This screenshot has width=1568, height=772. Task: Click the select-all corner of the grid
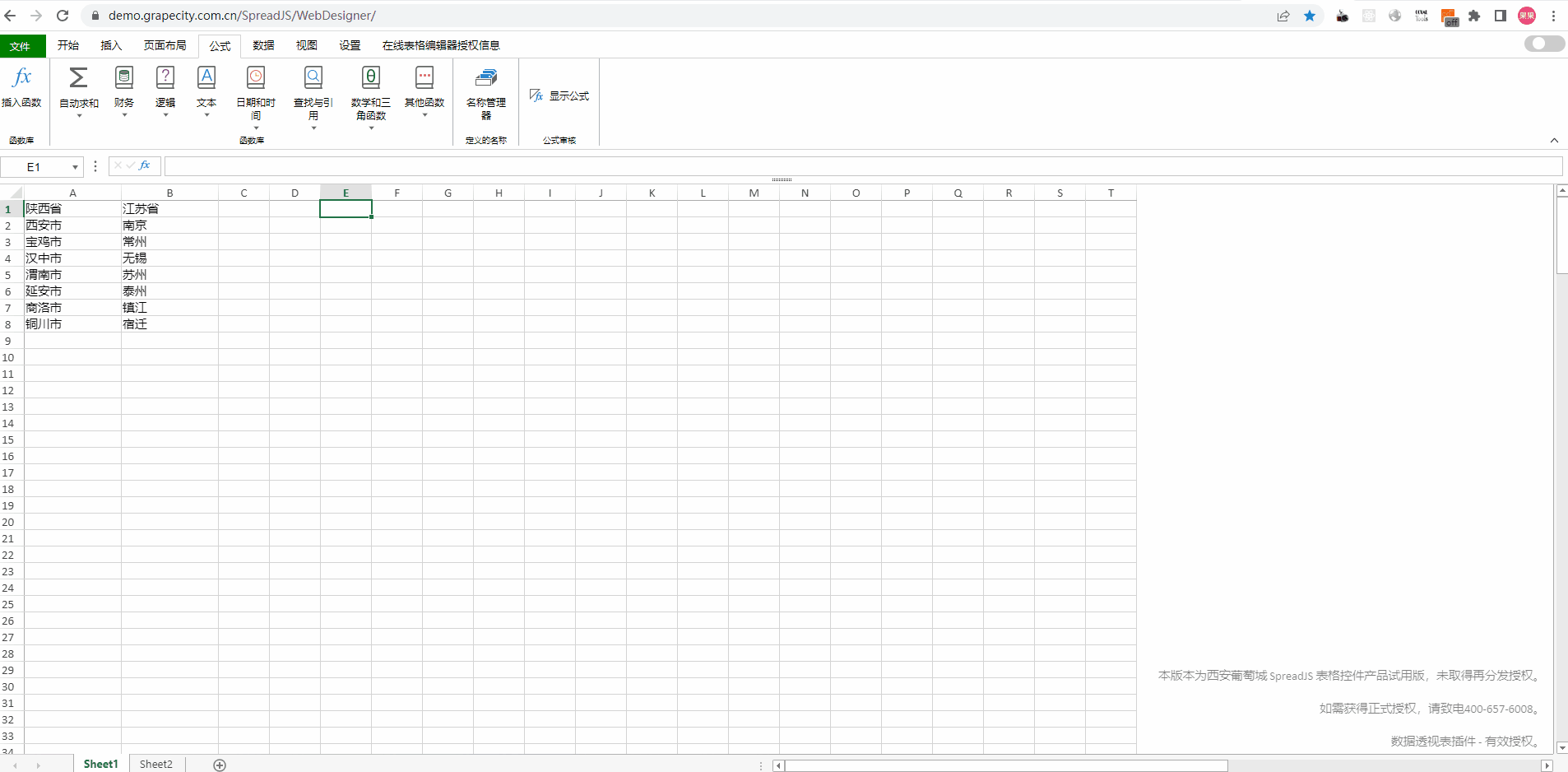tap(12, 193)
